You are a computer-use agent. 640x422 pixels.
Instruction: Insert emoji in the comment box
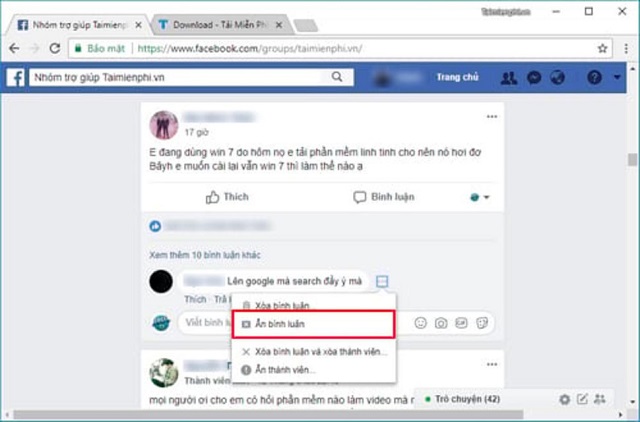pos(420,323)
